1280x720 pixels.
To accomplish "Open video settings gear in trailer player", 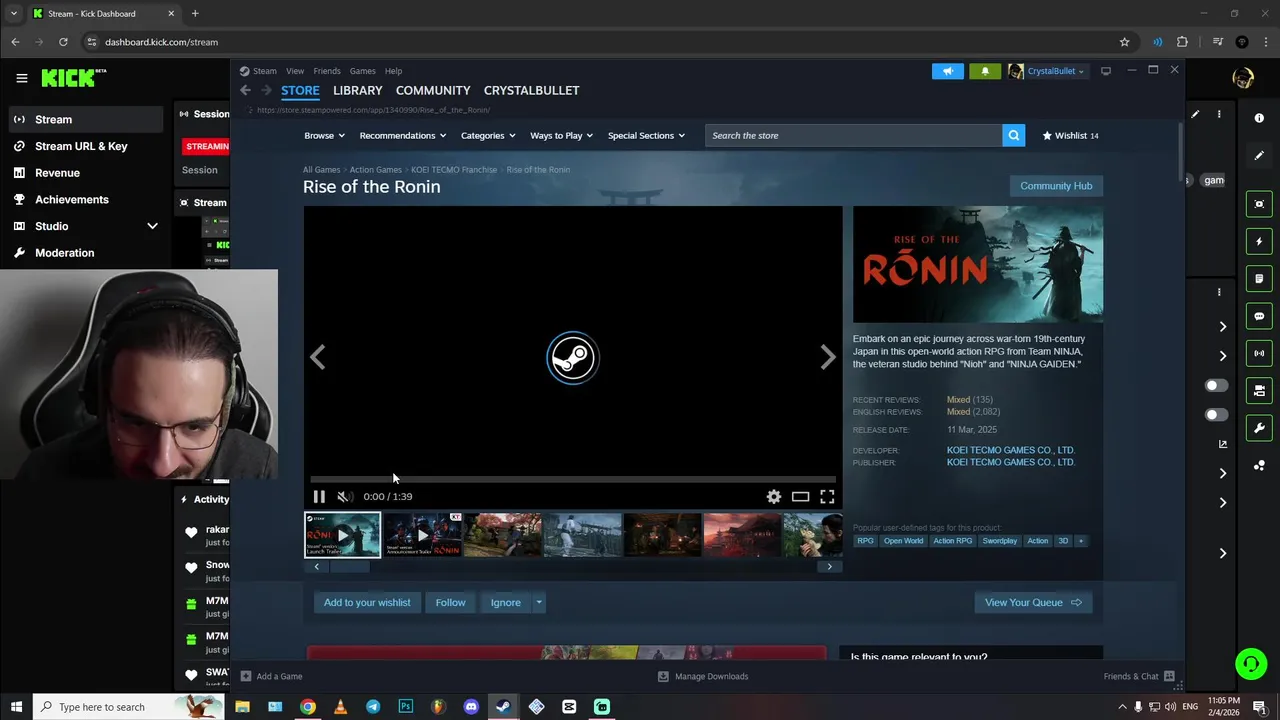I will pos(773,496).
